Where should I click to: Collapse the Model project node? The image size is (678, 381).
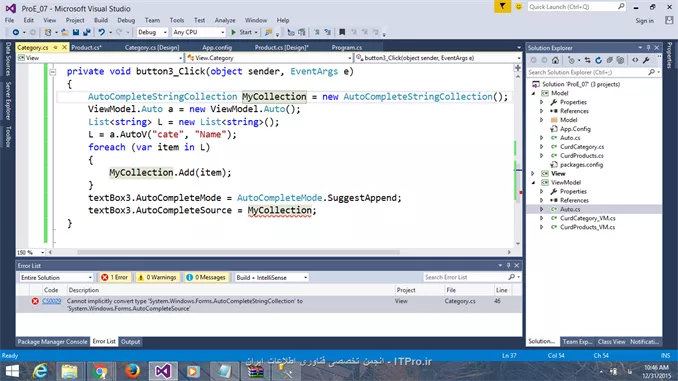(x=533, y=93)
